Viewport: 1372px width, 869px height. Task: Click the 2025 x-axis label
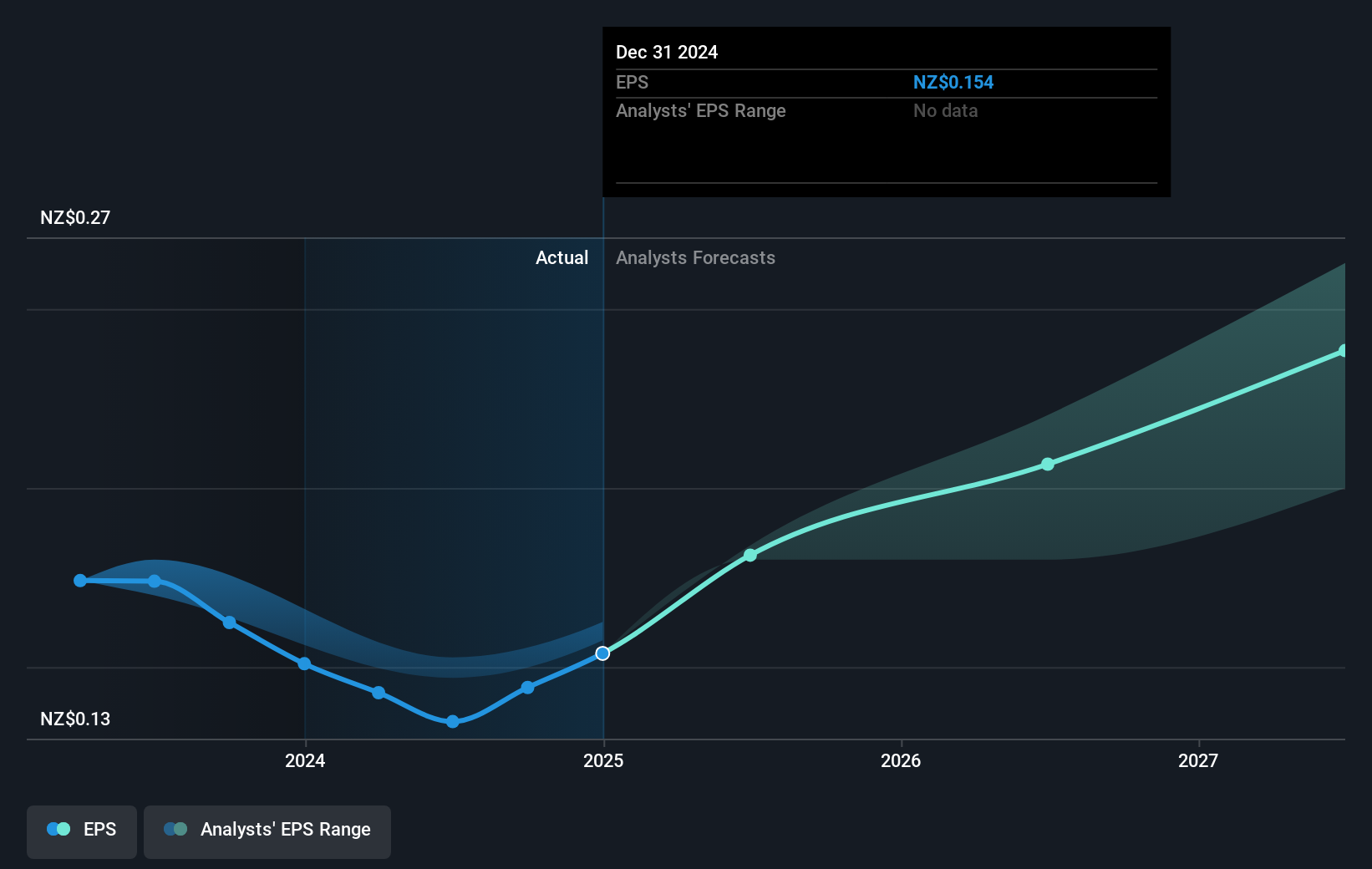coord(603,760)
